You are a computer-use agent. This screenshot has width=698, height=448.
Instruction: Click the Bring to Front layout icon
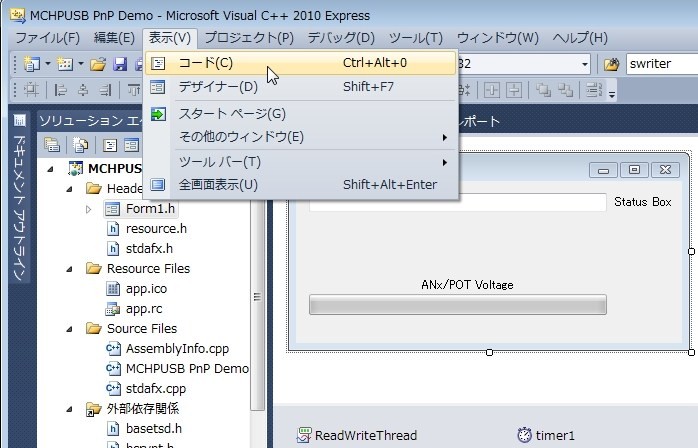tap(543, 90)
